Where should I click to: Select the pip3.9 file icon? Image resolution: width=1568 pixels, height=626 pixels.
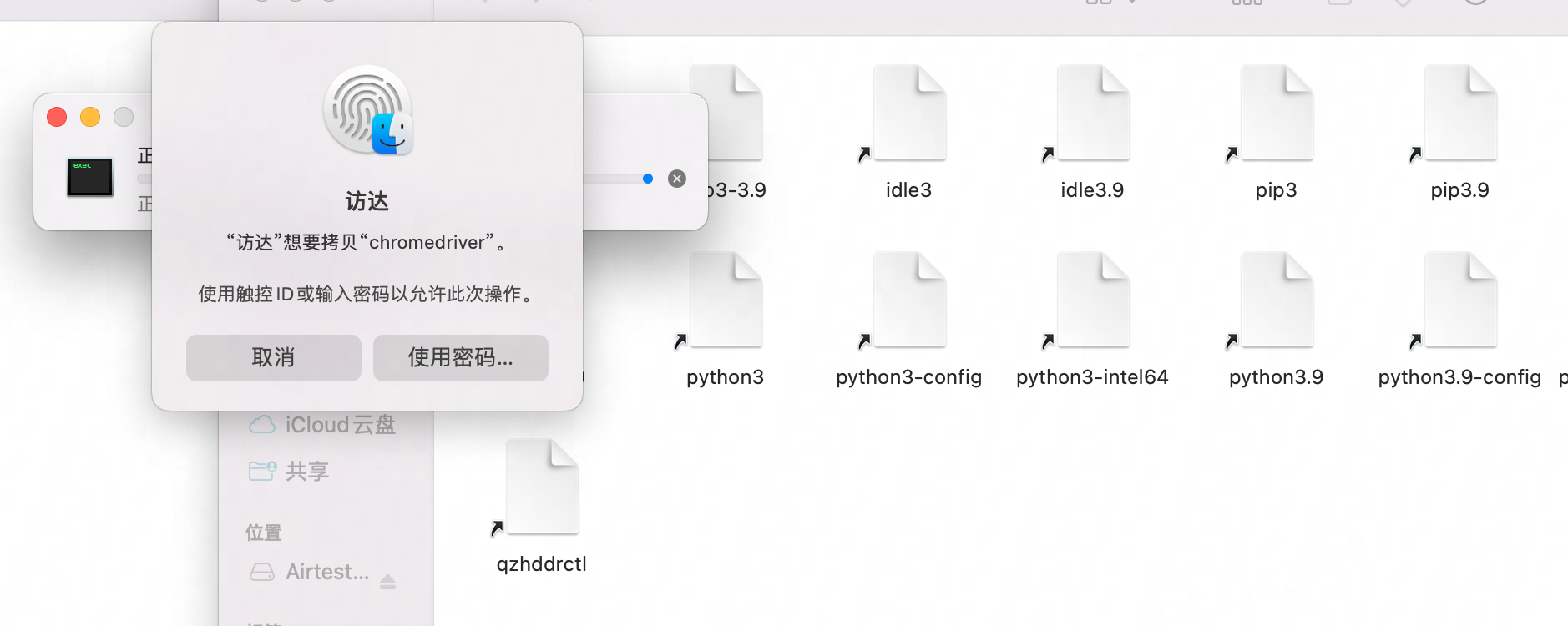tap(1459, 114)
